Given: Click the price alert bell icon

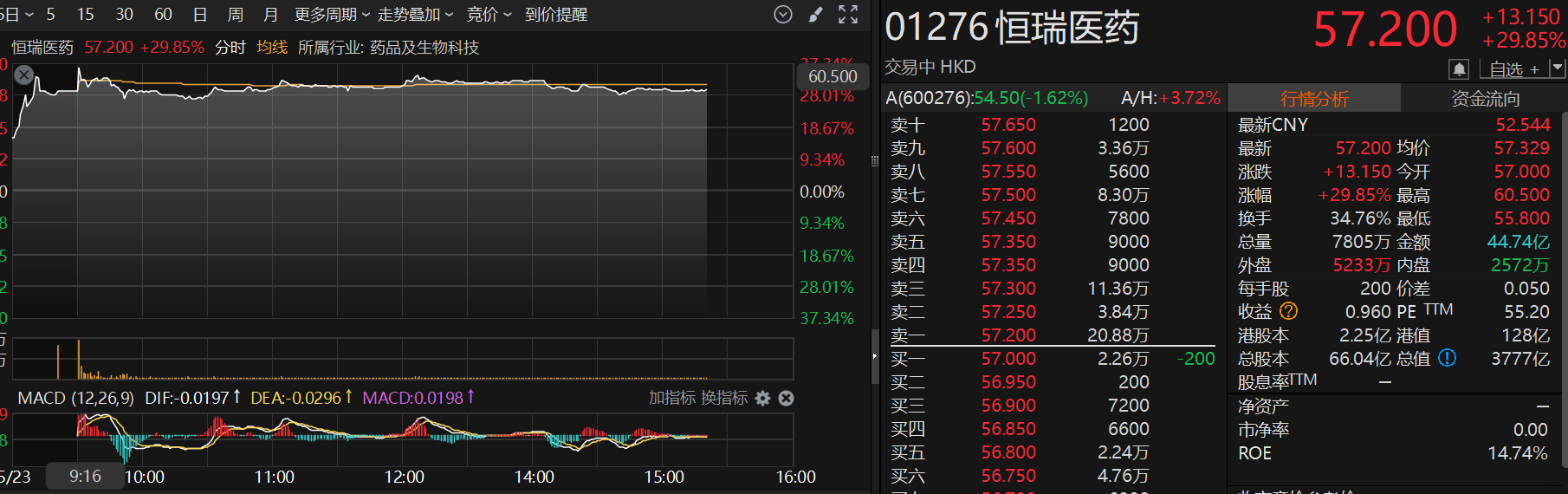Looking at the screenshot, I should (x=1459, y=68).
